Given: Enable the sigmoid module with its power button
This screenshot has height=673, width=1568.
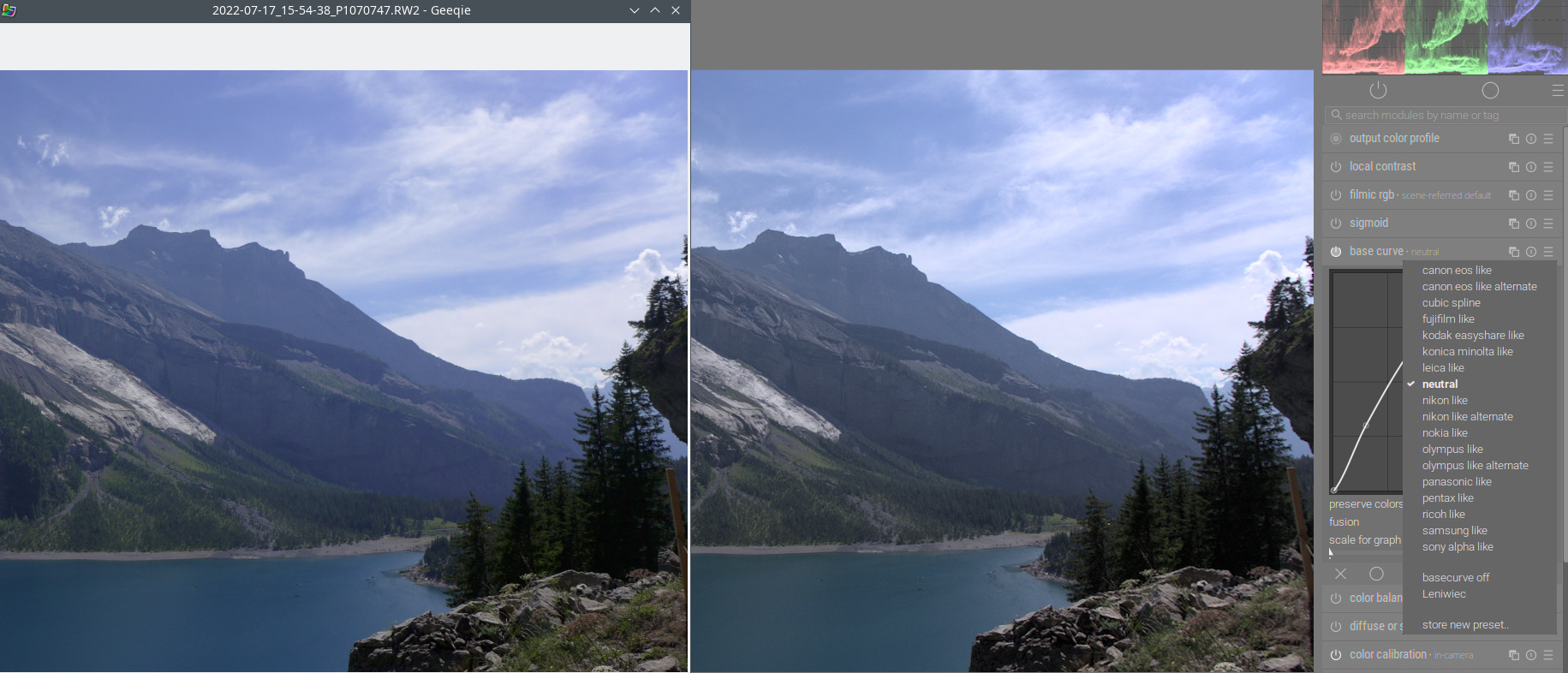Looking at the screenshot, I should click(1336, 223).
